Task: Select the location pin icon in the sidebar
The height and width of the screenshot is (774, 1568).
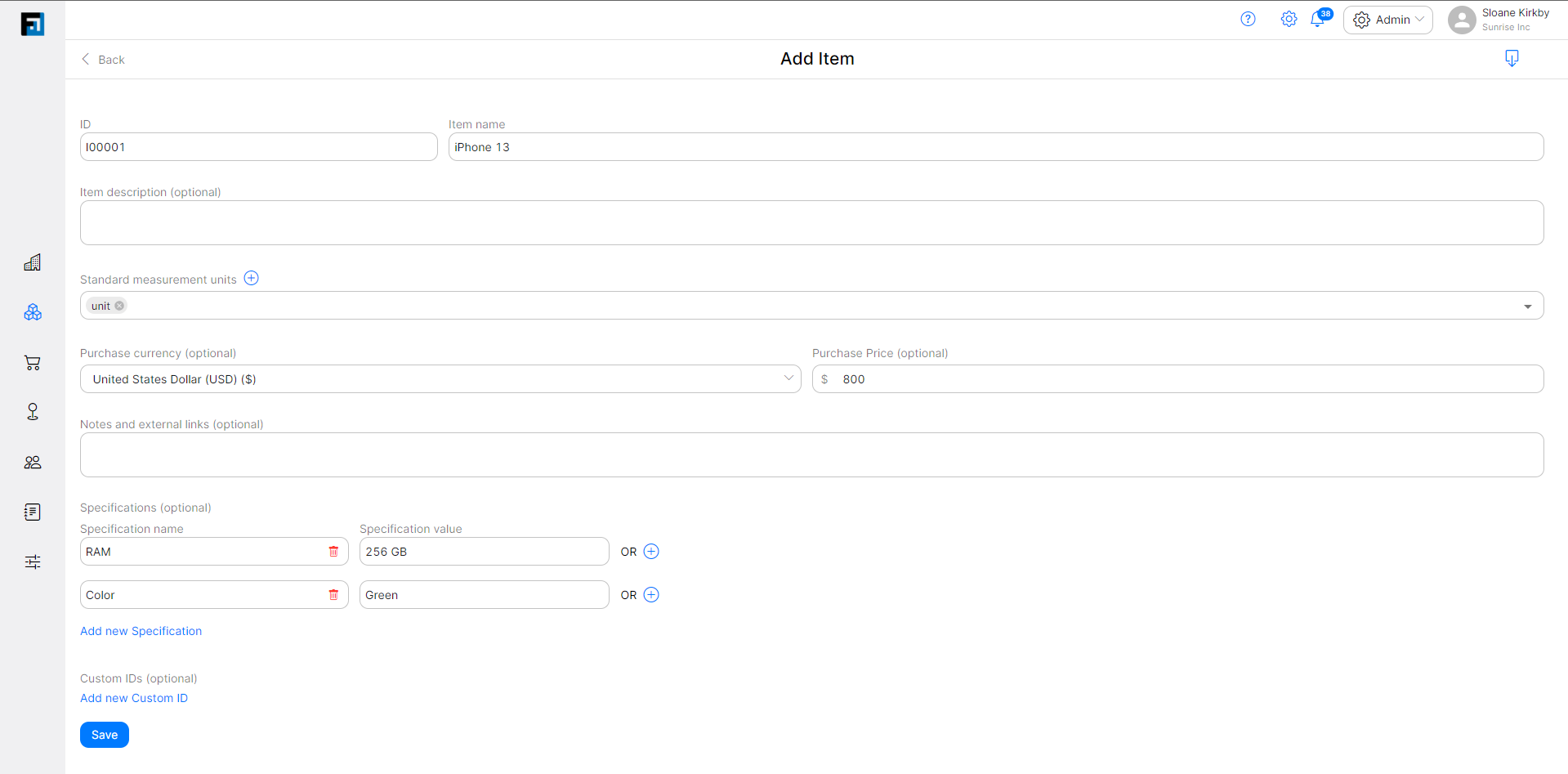Action: (x=33, y=411)
